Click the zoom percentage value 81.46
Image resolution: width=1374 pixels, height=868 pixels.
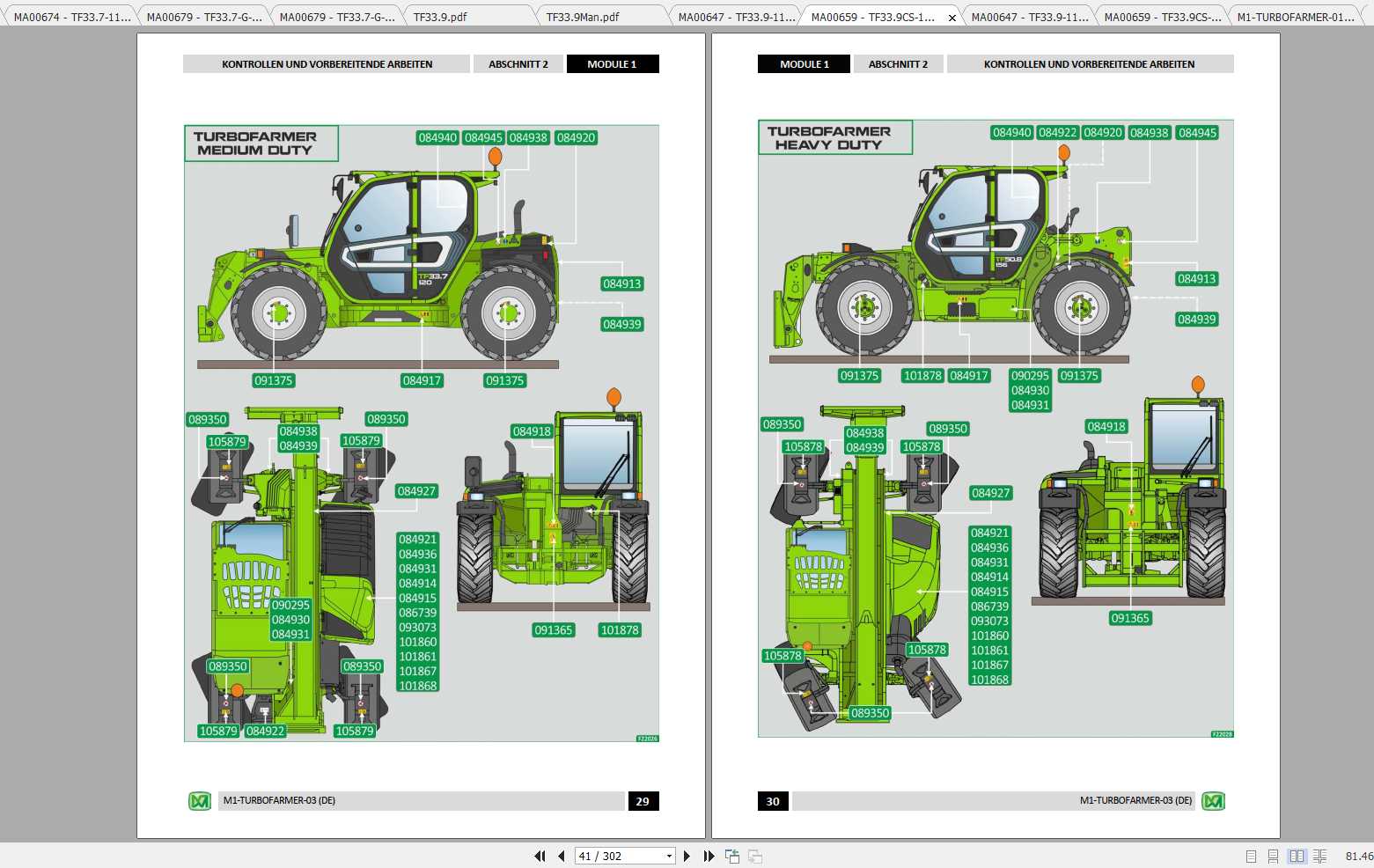click(x=1358, y=856)
